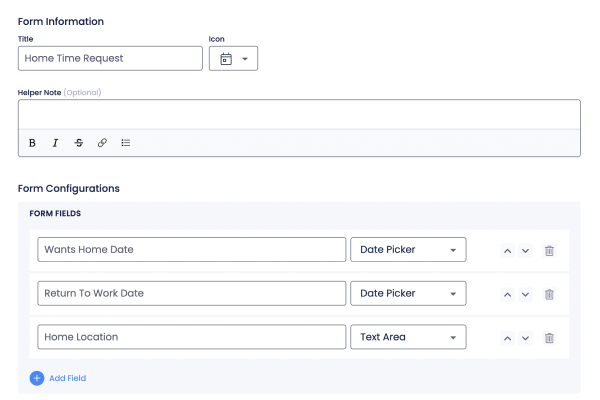Insert a link in helper note
Image resolution: width=600 pixels, height=400 pixels.
(x=102, y=143)
